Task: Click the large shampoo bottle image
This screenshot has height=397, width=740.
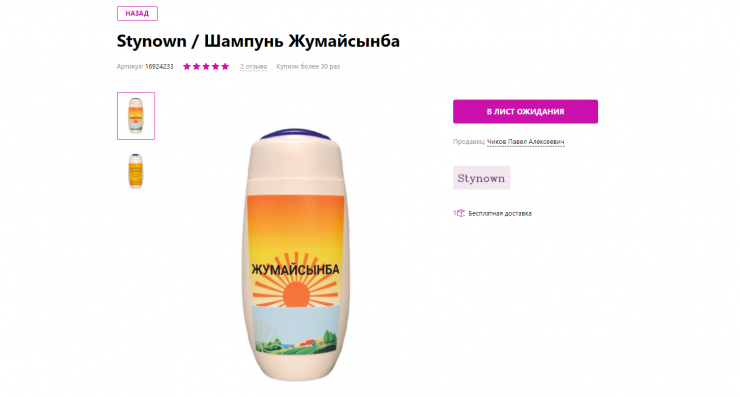Action: [296, 255]
